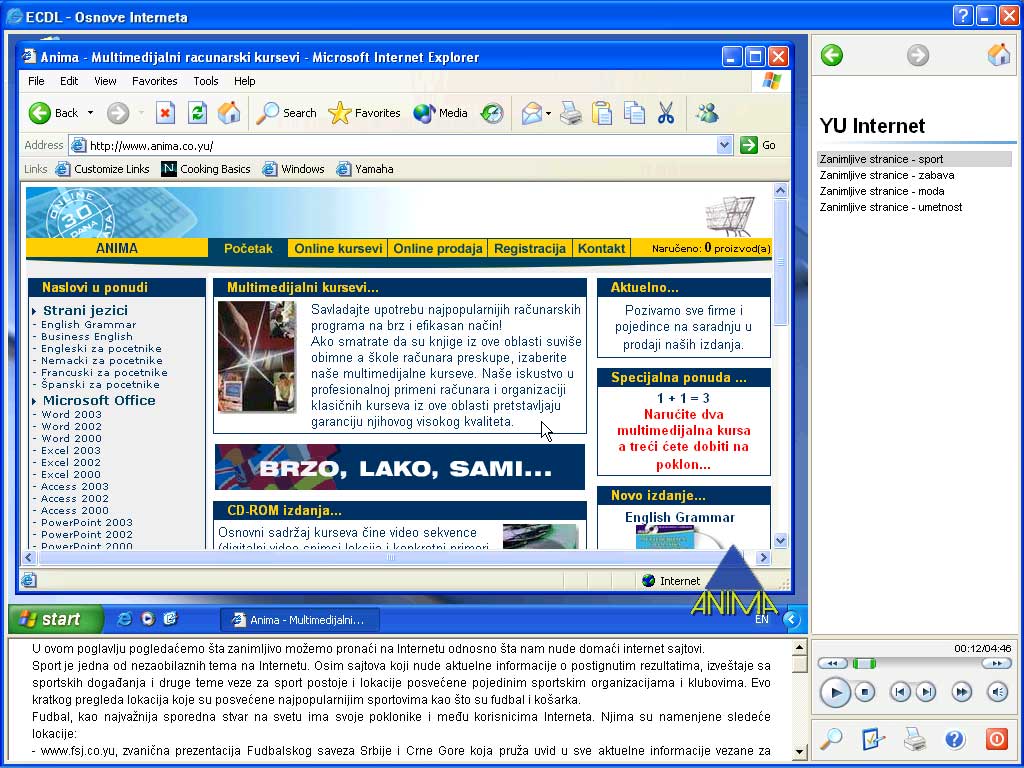
Task: Switch to the Online kursevi tab
Action: point(339,247)
